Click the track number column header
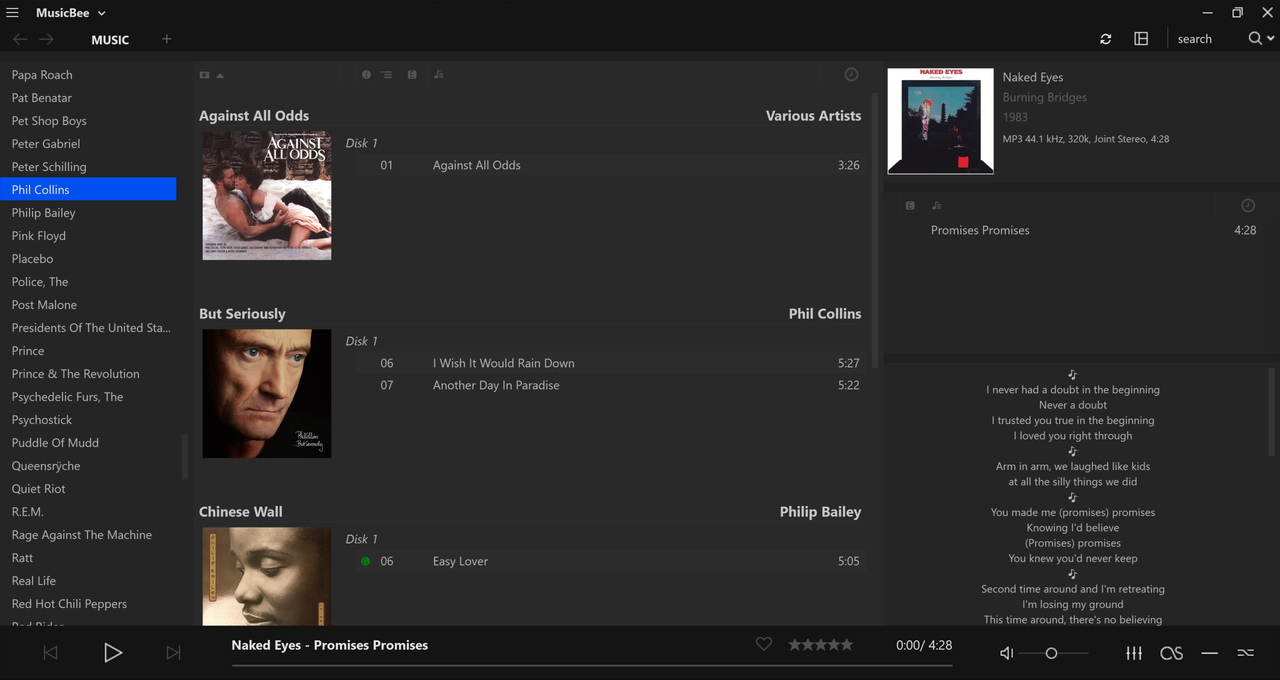 (x=386, y=75)
